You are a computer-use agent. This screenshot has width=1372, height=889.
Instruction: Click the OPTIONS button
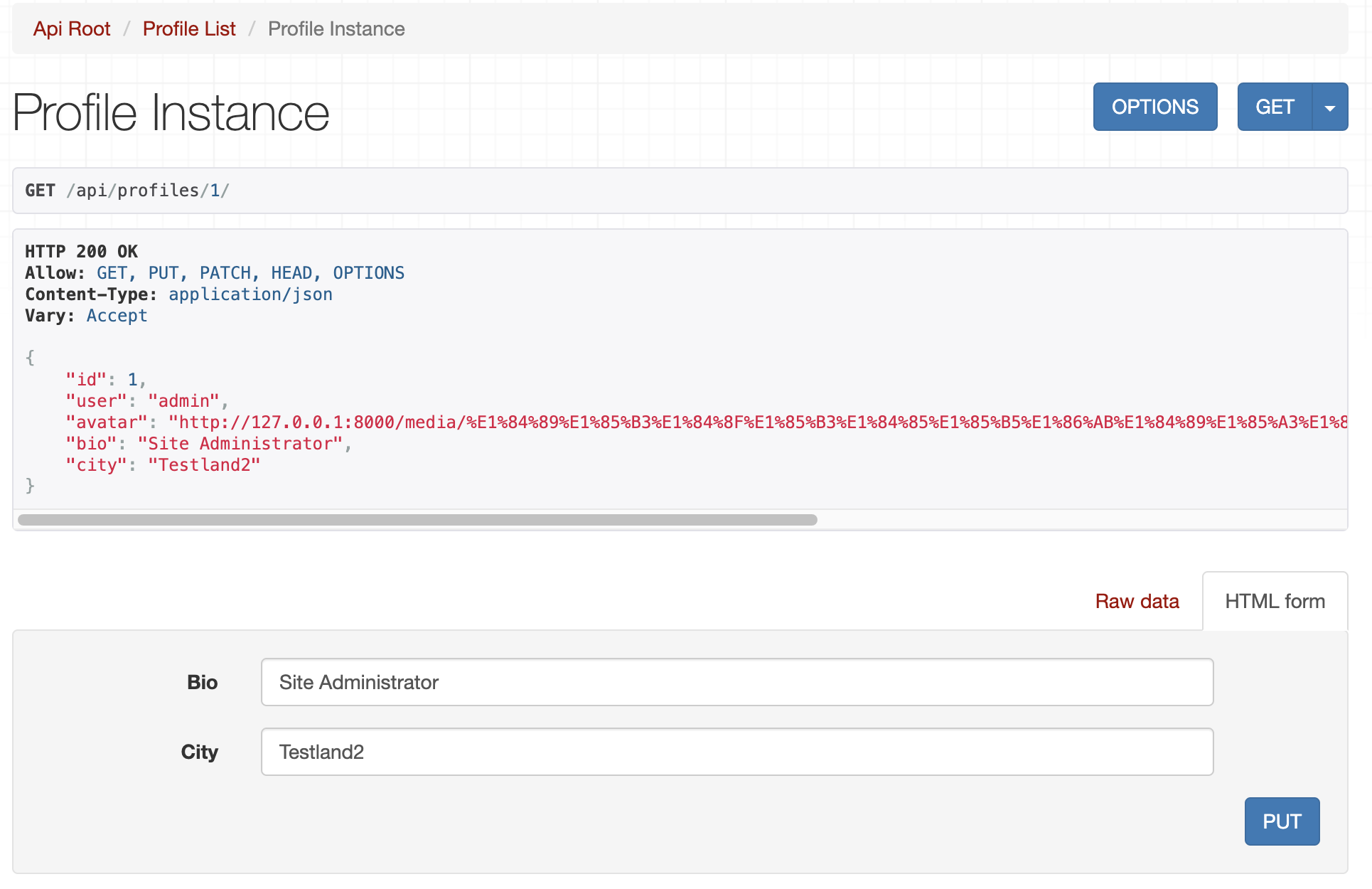(x=1154, y=107)
